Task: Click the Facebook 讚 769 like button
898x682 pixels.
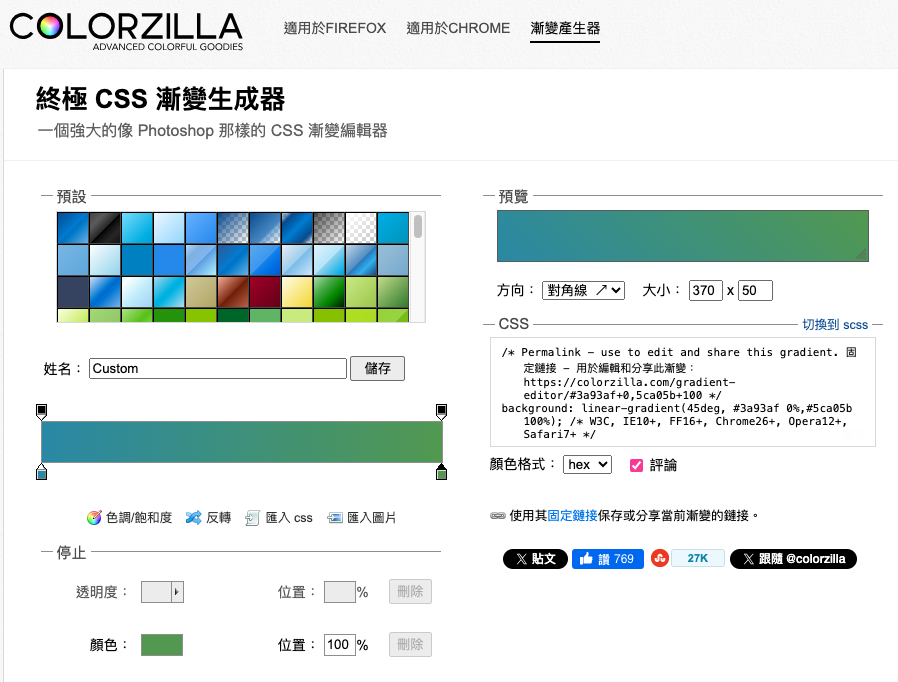Action: click(608, 559)
